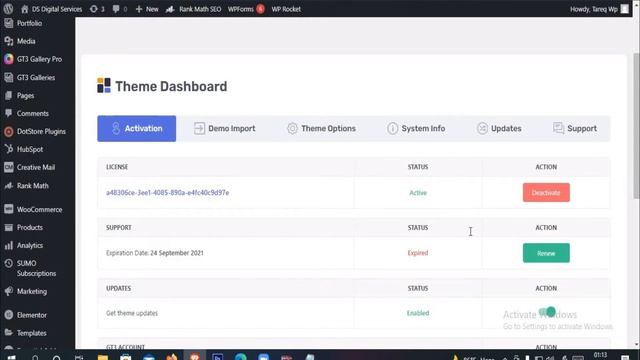Open the WordPress logo menu

click(x=8, y=9)
